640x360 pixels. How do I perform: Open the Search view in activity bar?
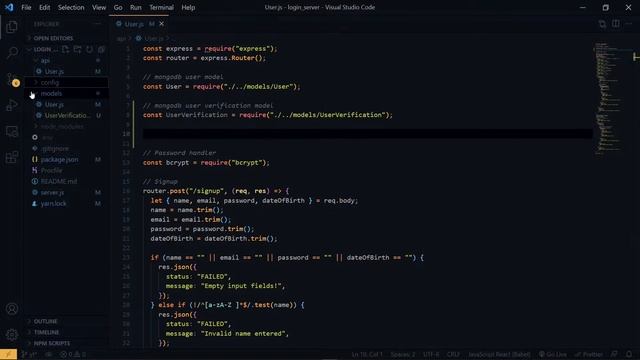[12, 52]
